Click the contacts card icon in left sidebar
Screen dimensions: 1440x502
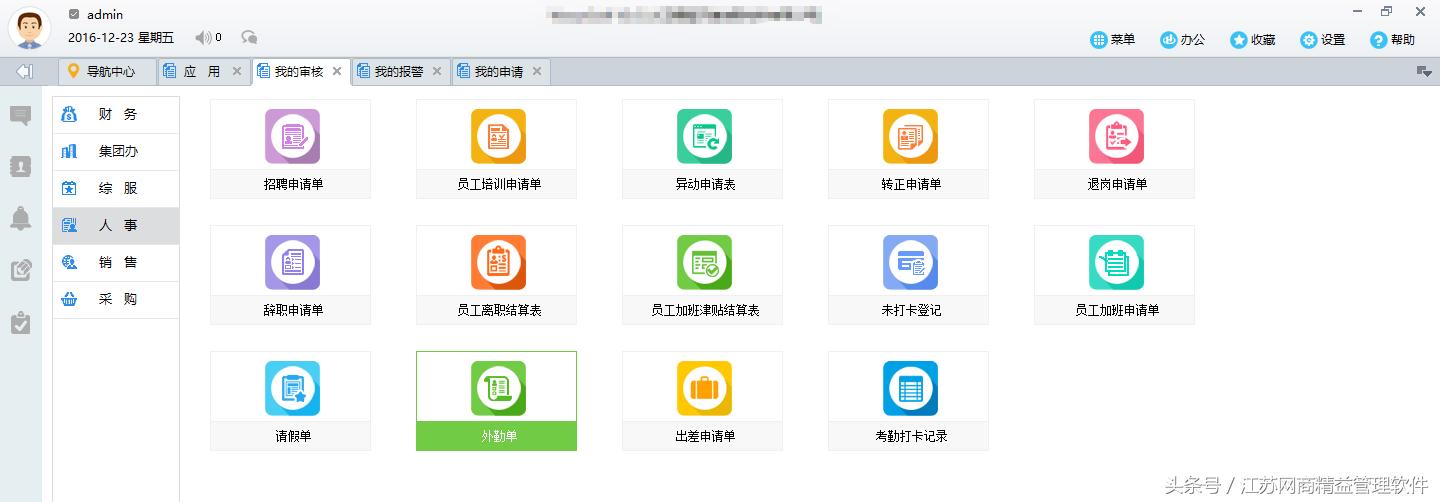coord(20,167)
